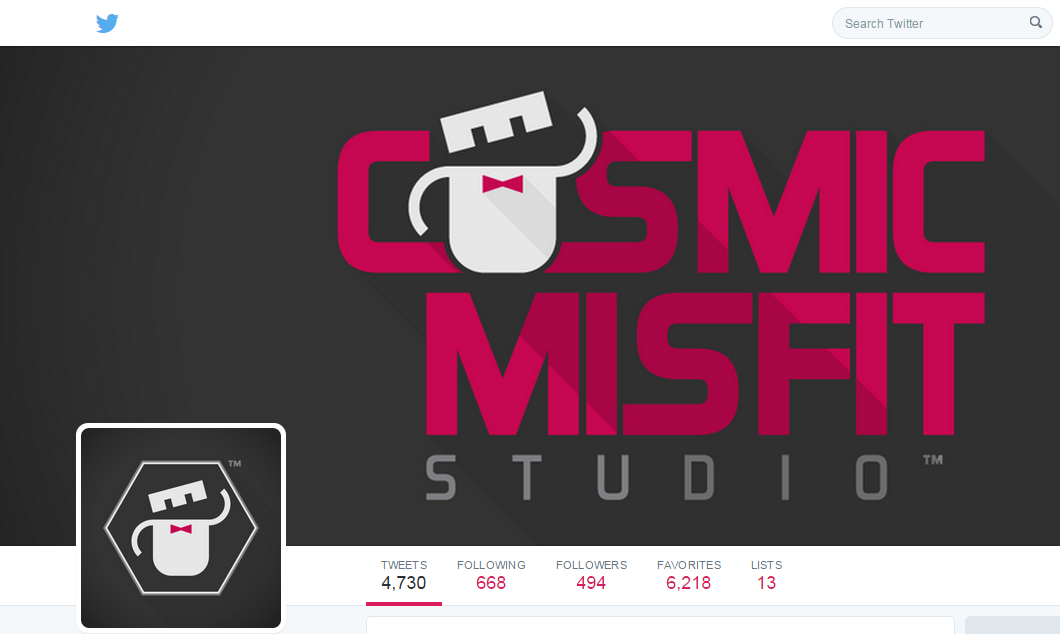Click the timeline card below the profile stats
Image resolution: width=1060 pixels, height=634 pixels.
tap(660, 625)
